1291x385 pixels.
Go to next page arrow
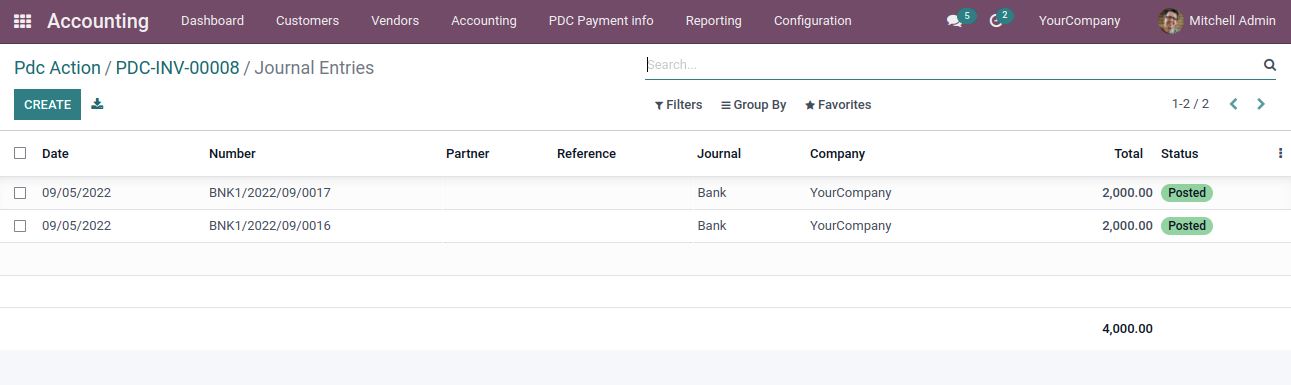pos(1261,104)
